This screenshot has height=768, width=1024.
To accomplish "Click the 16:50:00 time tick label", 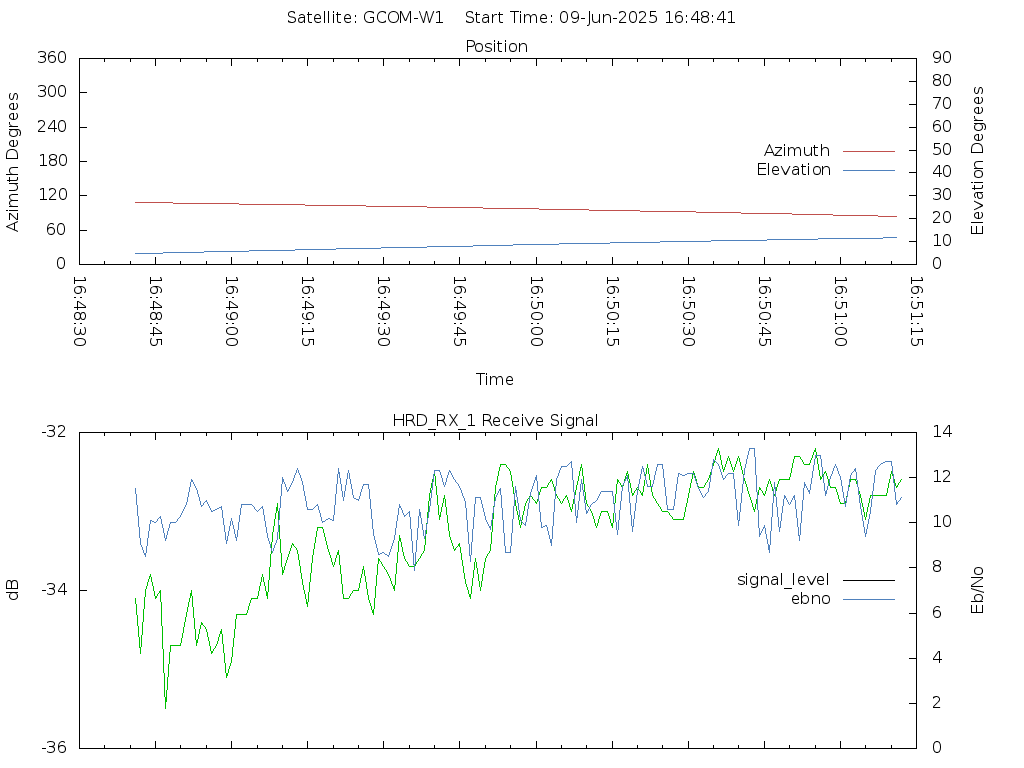I will (536, 312).
